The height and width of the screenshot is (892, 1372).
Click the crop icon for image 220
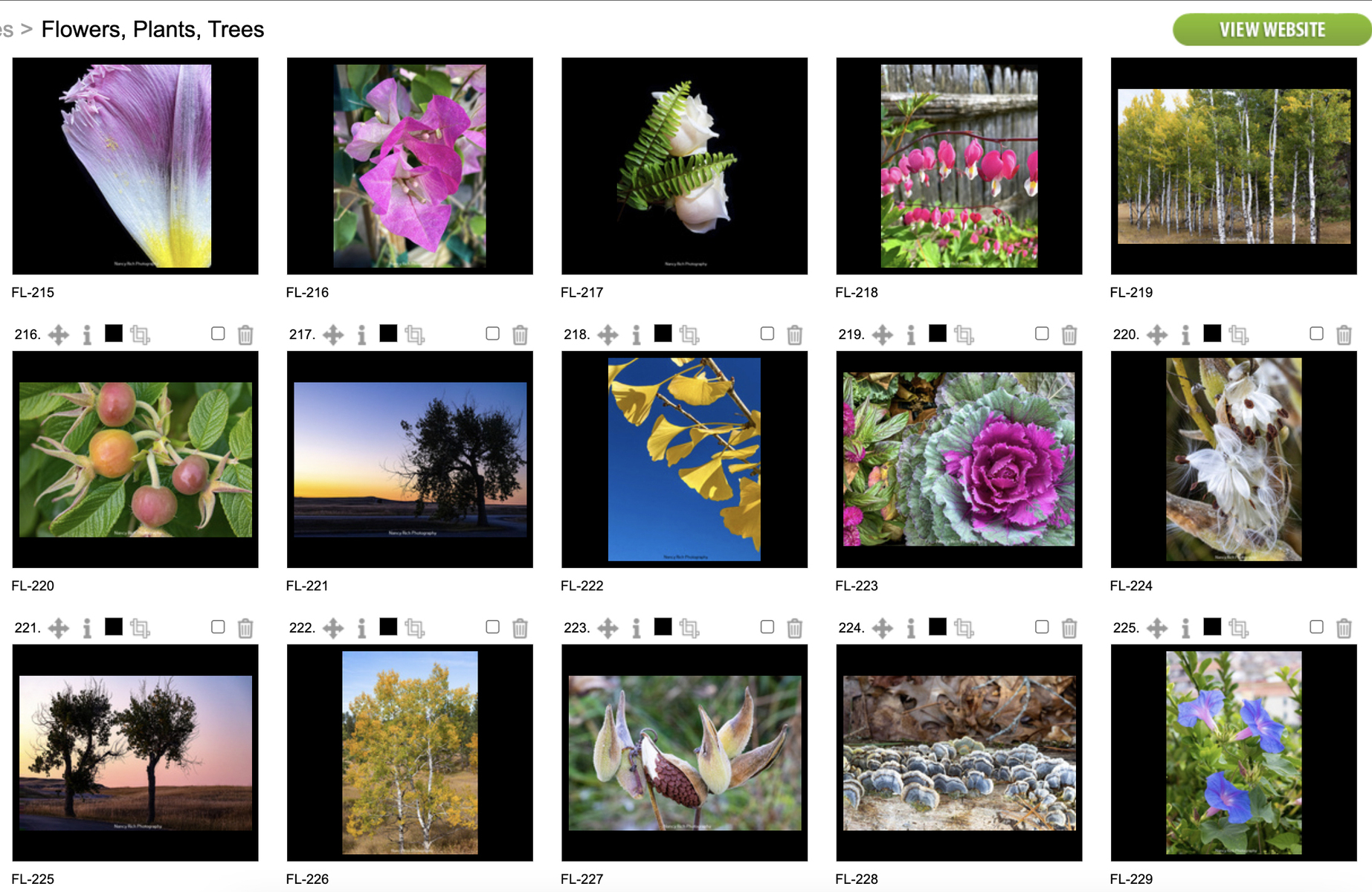tap(1239, 335)
